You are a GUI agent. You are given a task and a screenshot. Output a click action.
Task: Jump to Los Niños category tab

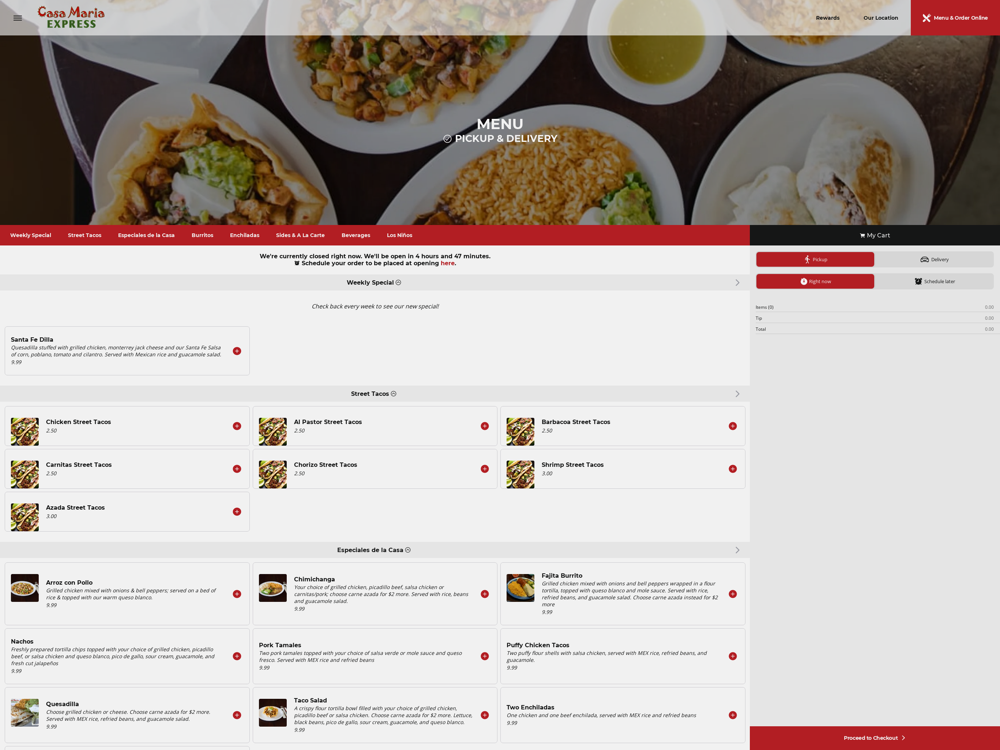coord(399,235)
